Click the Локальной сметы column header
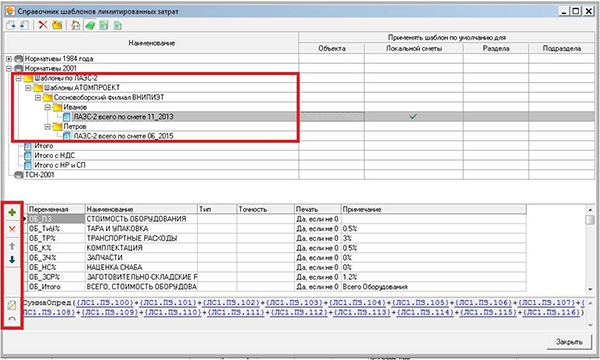The height and width of the screenshot is (360, 600). [414, 49]
